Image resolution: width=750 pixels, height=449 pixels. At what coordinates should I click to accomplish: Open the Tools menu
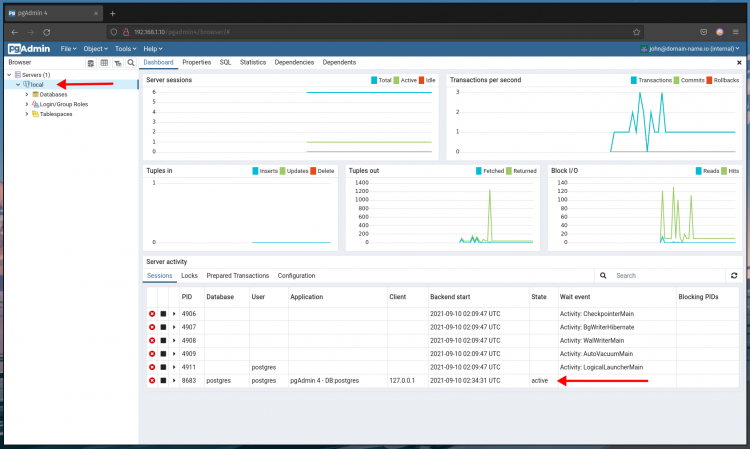click(x=125, y=49)
